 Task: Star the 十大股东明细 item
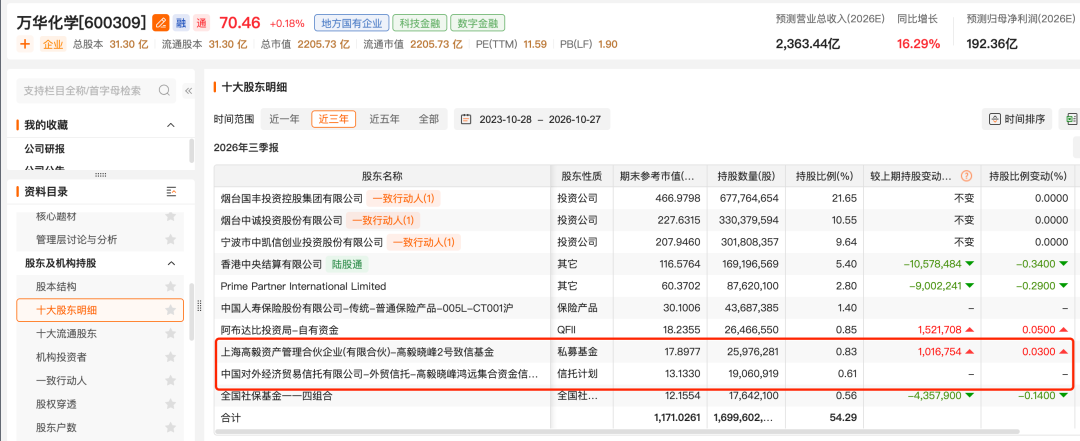(170, 310)
